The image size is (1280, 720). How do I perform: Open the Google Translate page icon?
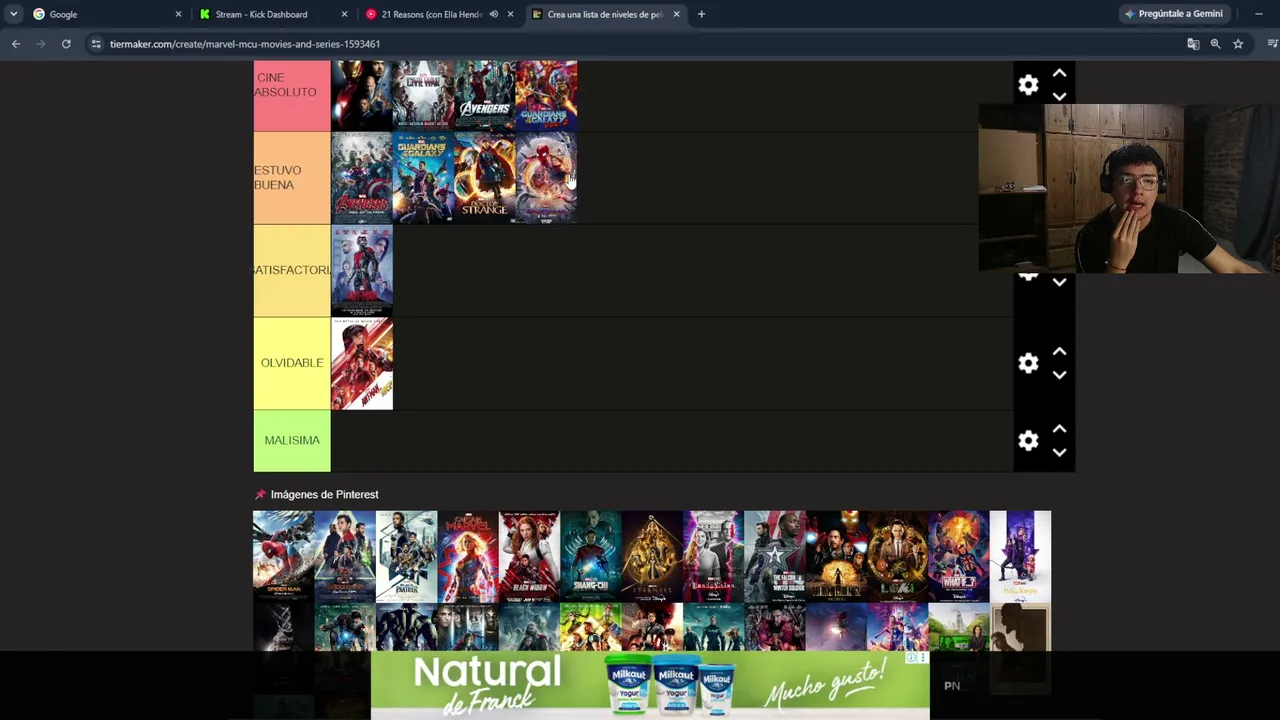[1193, 44]
